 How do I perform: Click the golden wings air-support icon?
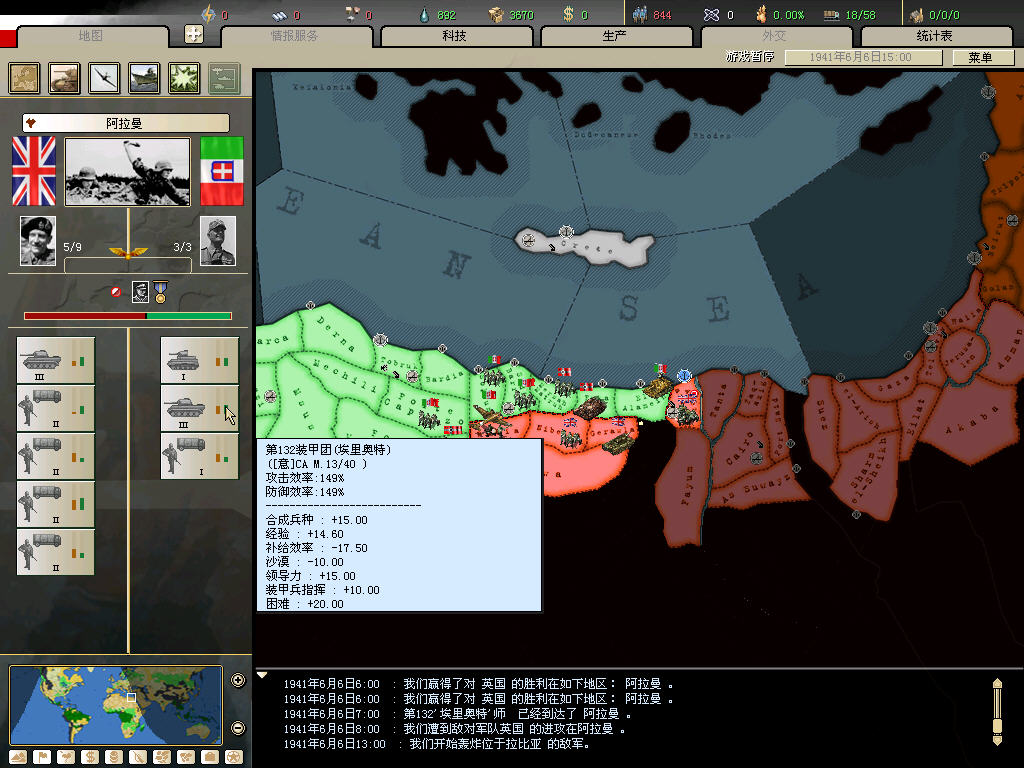pos(128,252)
